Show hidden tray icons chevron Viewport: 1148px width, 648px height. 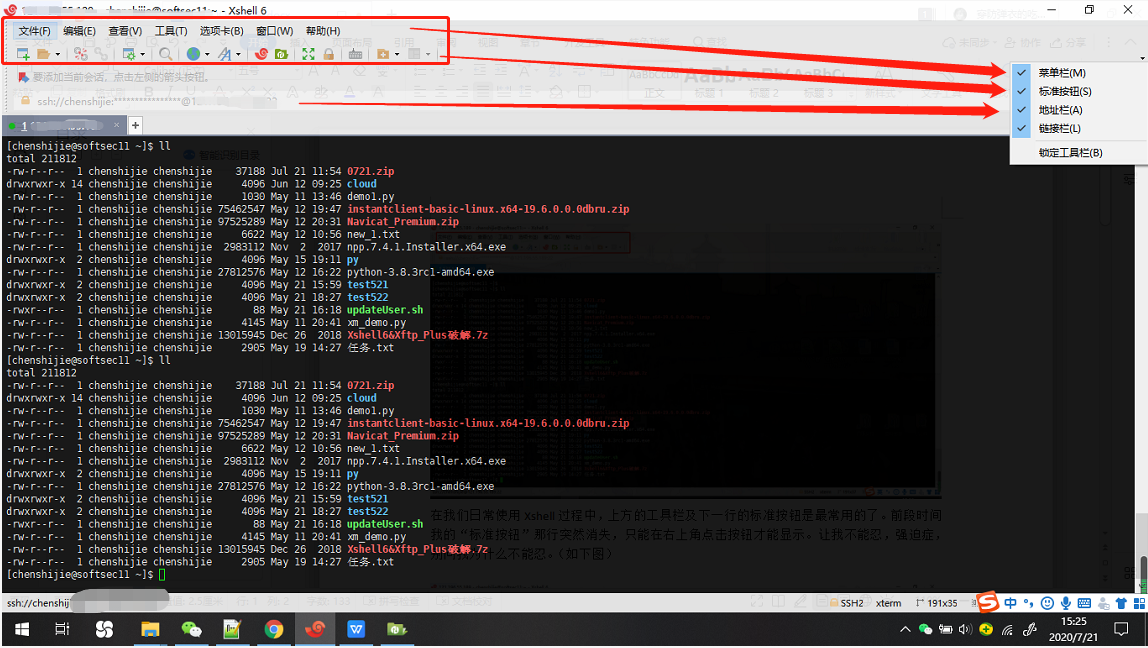click(x=906, y=629)
